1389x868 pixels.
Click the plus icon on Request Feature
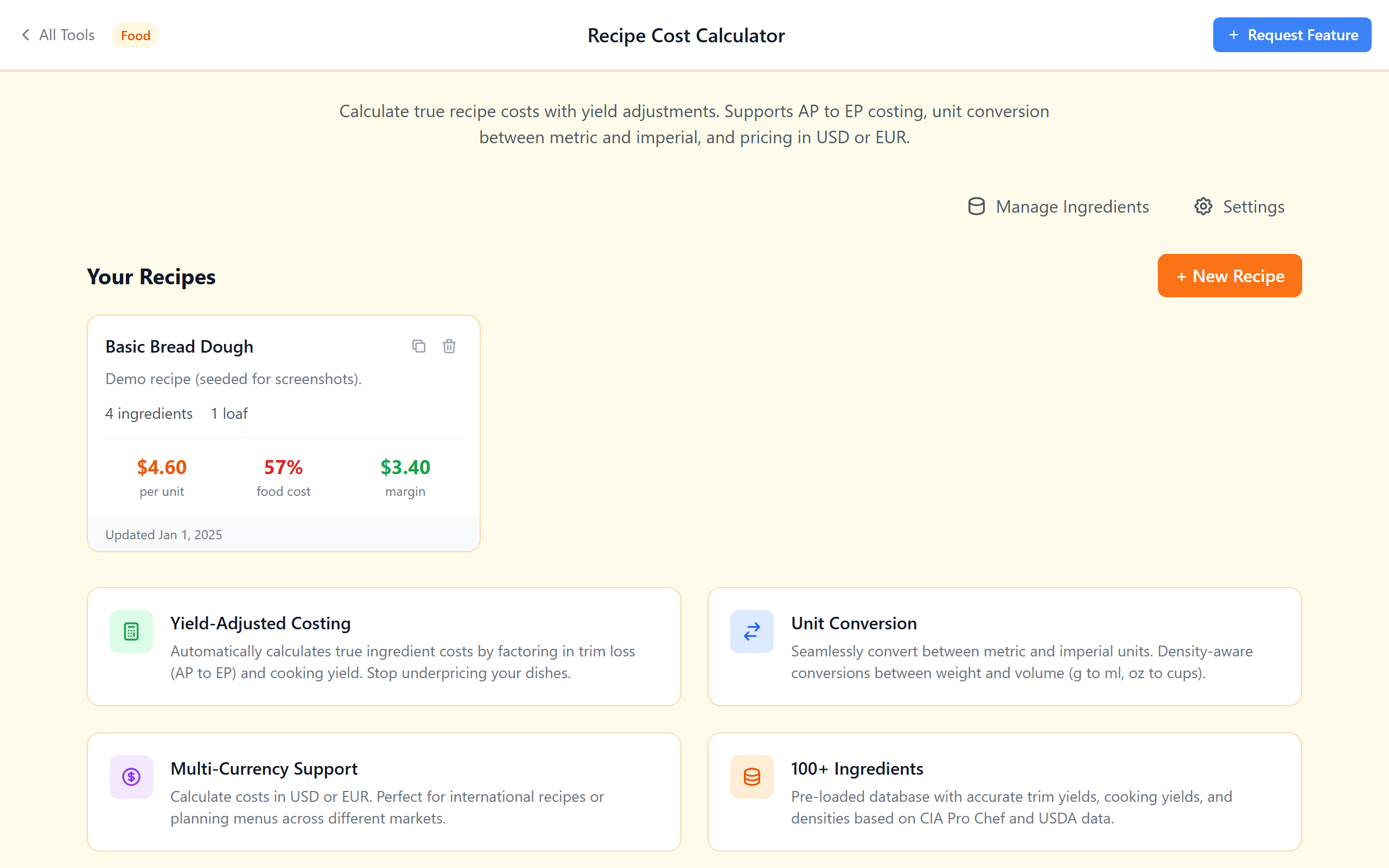click(1233, 34)
